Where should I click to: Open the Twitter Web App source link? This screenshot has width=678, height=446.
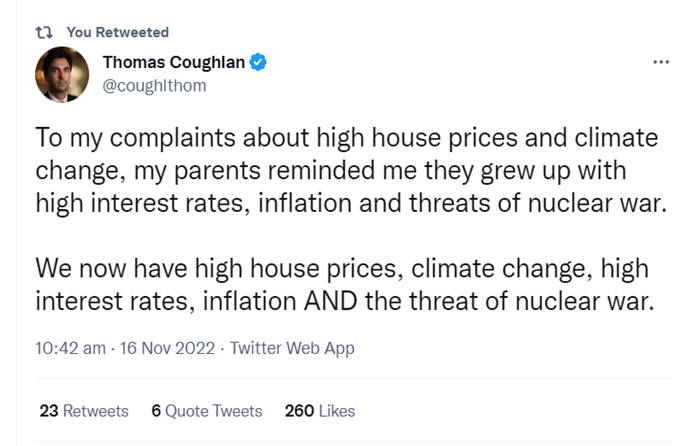pyautogui.click(x=291, y=348)
